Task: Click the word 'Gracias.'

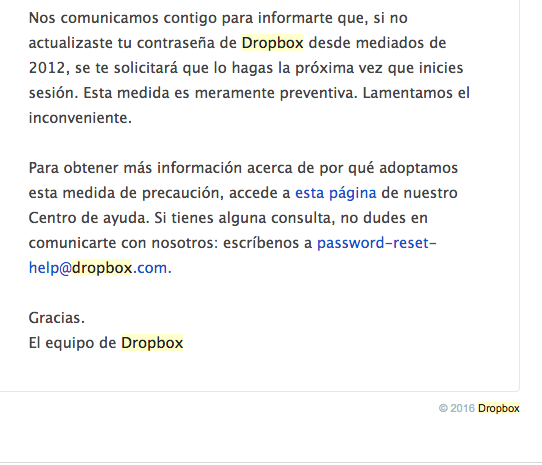Action: pos(57,318)
